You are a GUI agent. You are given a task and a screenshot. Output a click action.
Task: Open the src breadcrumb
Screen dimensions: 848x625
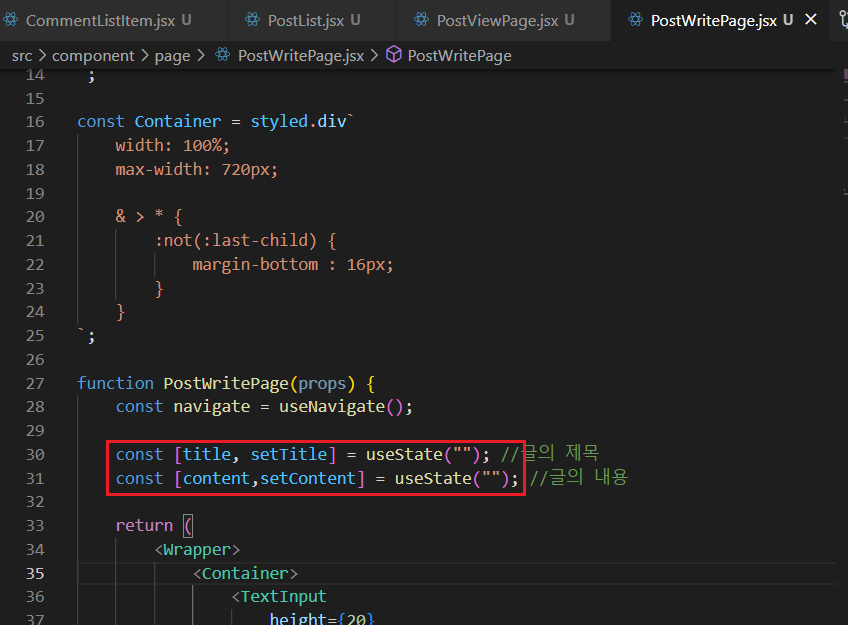[22, 56]
